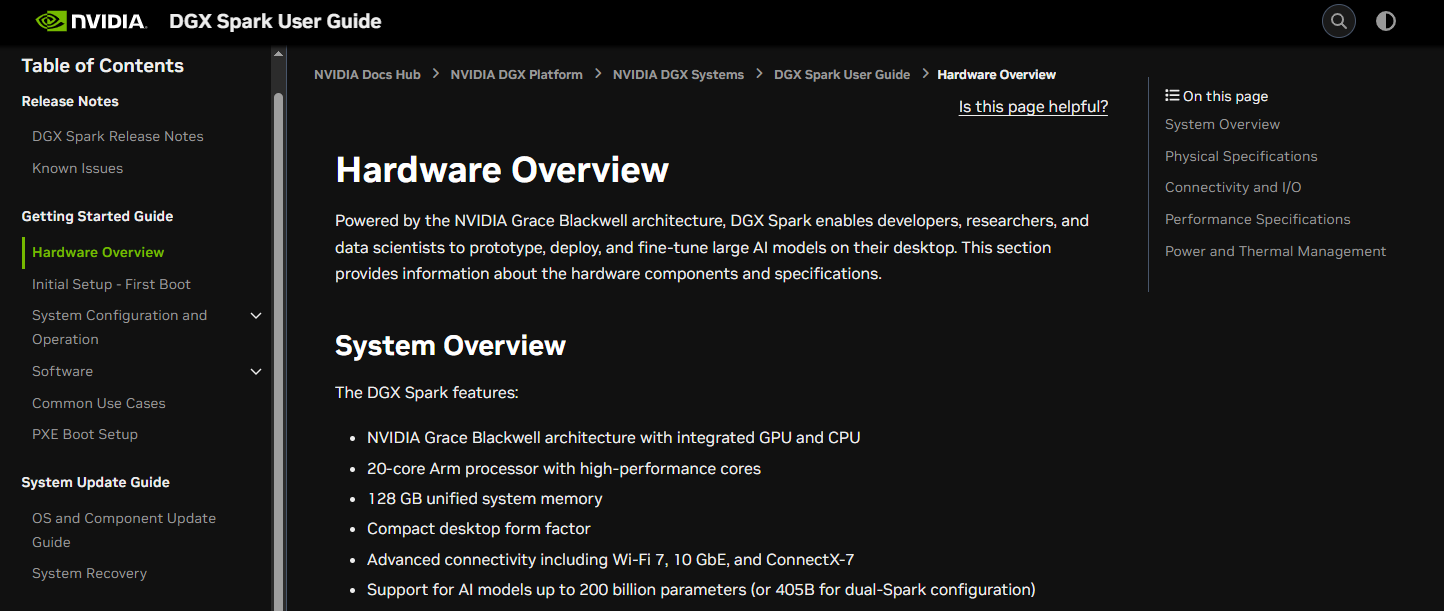Viewport: 1444px width, 611px height.
Task: Jump to Physical Specifications section
Action: pos(1241,156)
